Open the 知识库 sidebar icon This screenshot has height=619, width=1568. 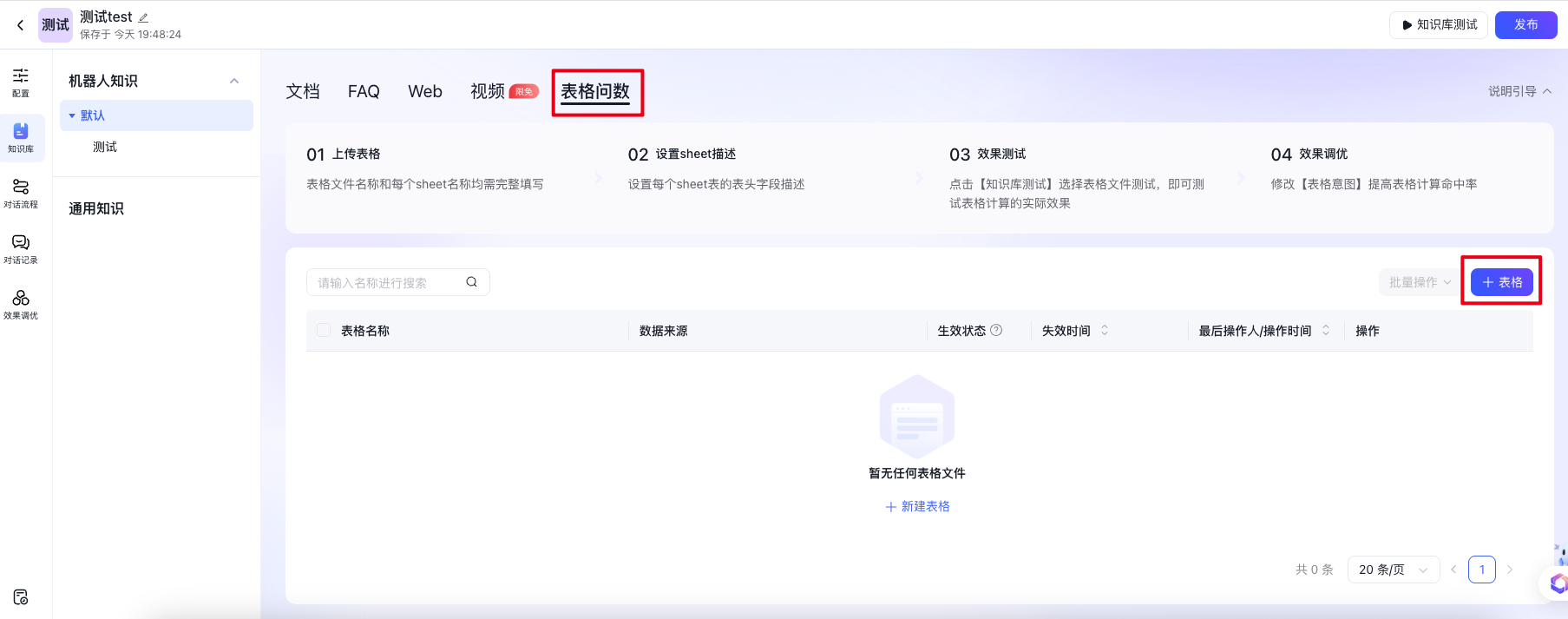click(21, 137)
